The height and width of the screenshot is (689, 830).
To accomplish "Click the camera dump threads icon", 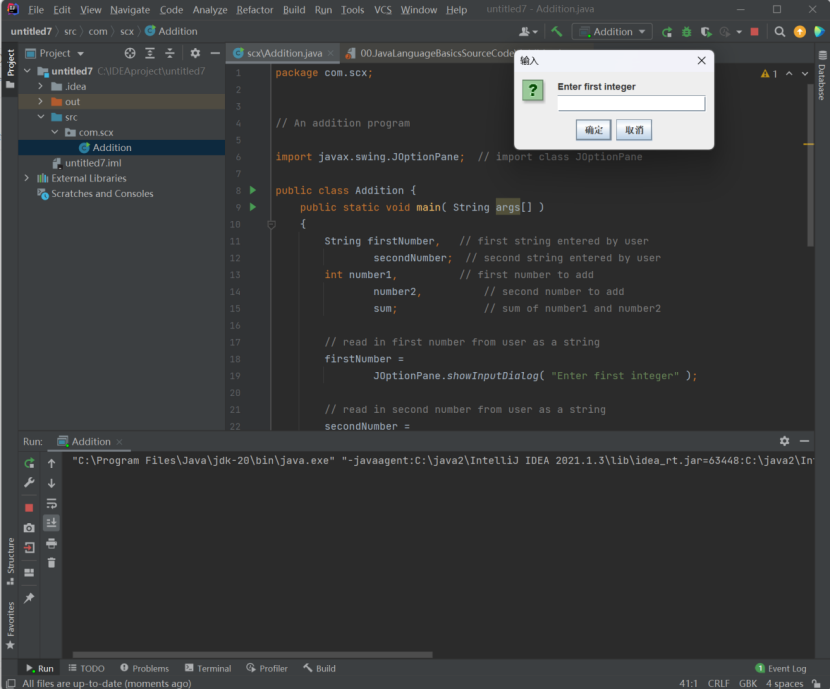I will coord(29,528).
